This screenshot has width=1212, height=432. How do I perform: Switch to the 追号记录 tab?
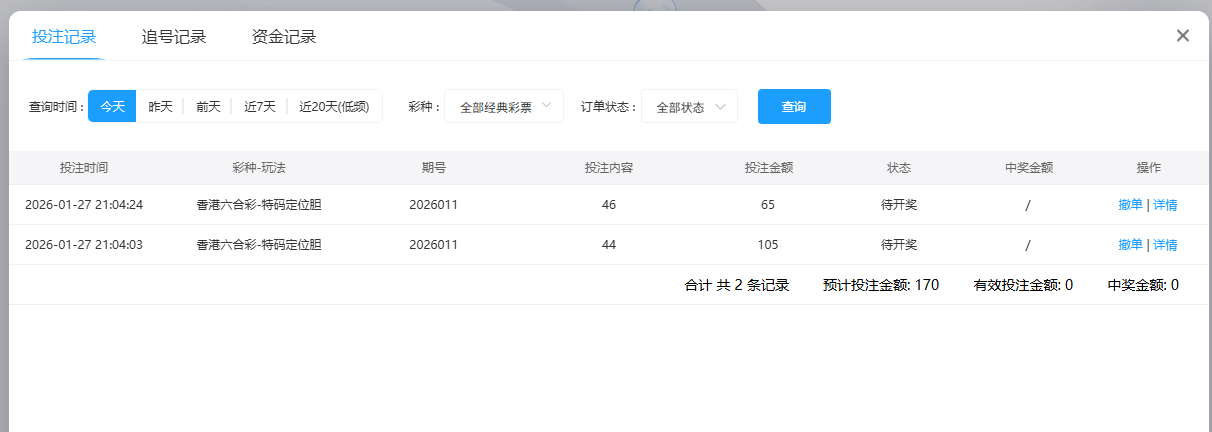click(174, 37)
